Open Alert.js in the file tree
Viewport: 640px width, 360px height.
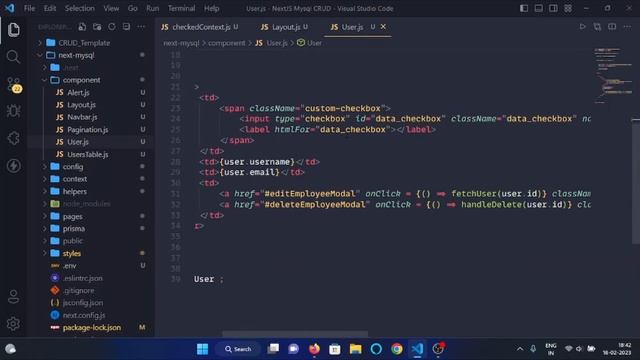78,93
